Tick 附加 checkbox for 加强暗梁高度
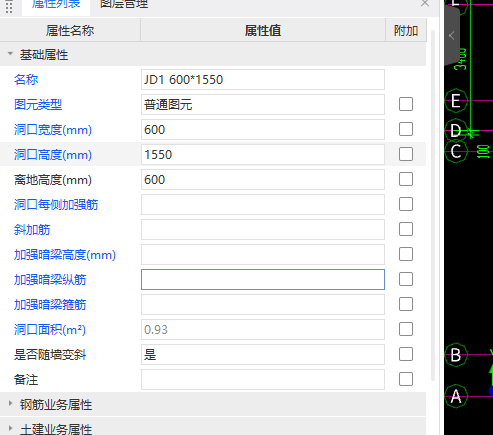 click(x=406, y=254)
